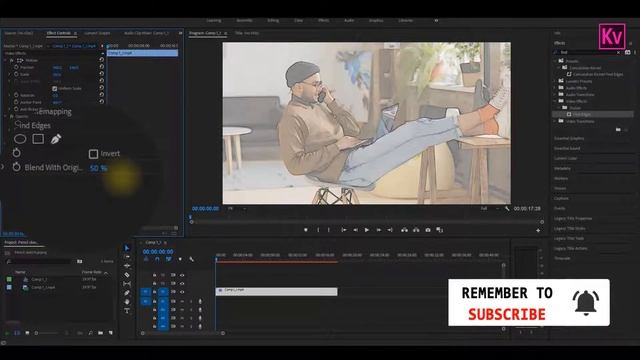Image resolution: width=640 pixels, height=360 pixels.
Task: Switch to the Effect Controls tab
Action: (59, 33)
